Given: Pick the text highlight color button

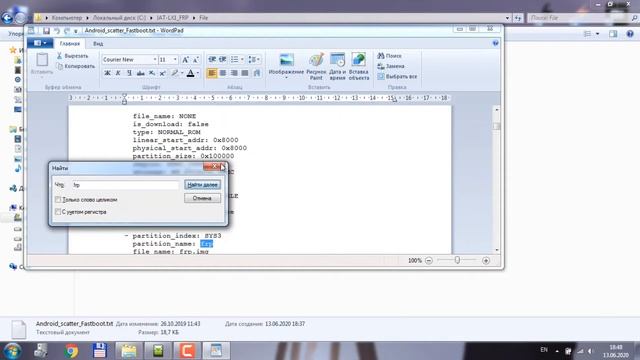Looking at the screenshot, I should [x=175, y=73].
